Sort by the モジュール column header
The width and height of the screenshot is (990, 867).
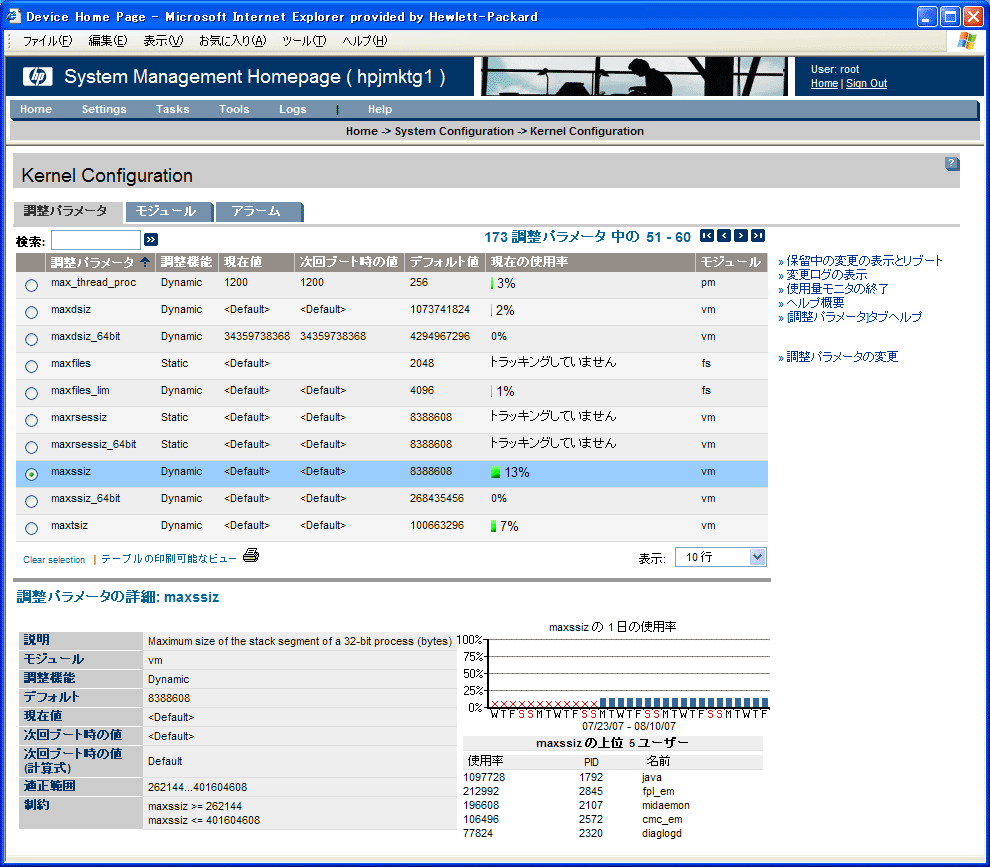coord(731,261)
